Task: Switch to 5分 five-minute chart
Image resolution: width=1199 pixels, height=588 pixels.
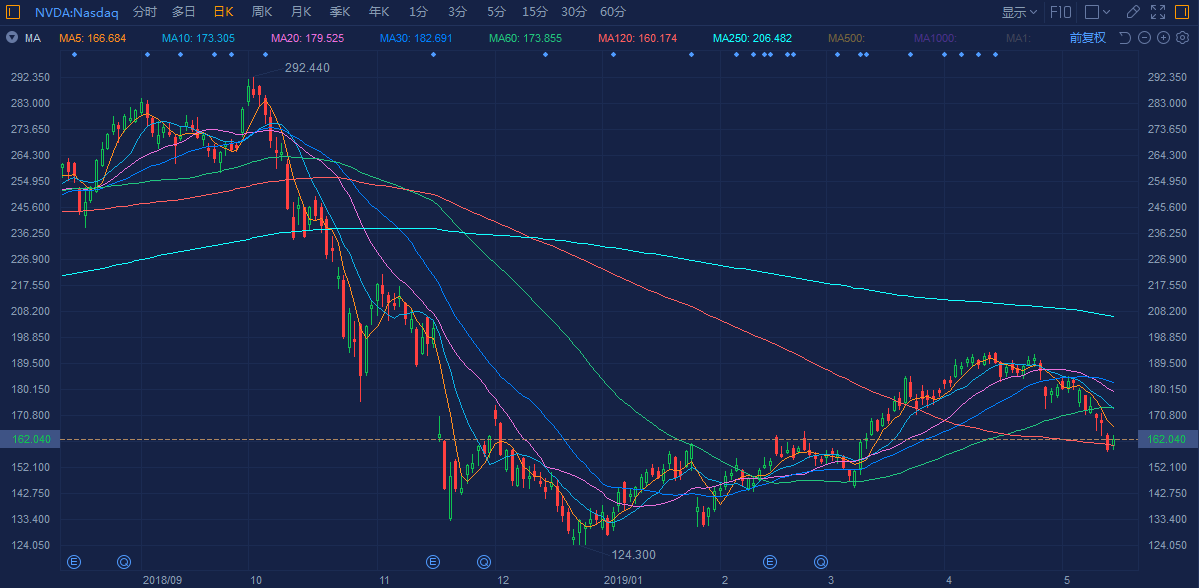Action: 496,12
